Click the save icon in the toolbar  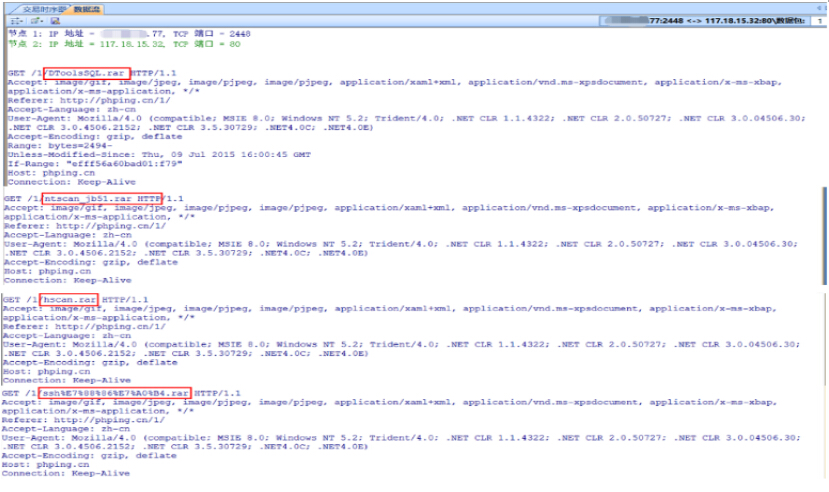coord(53,20)
